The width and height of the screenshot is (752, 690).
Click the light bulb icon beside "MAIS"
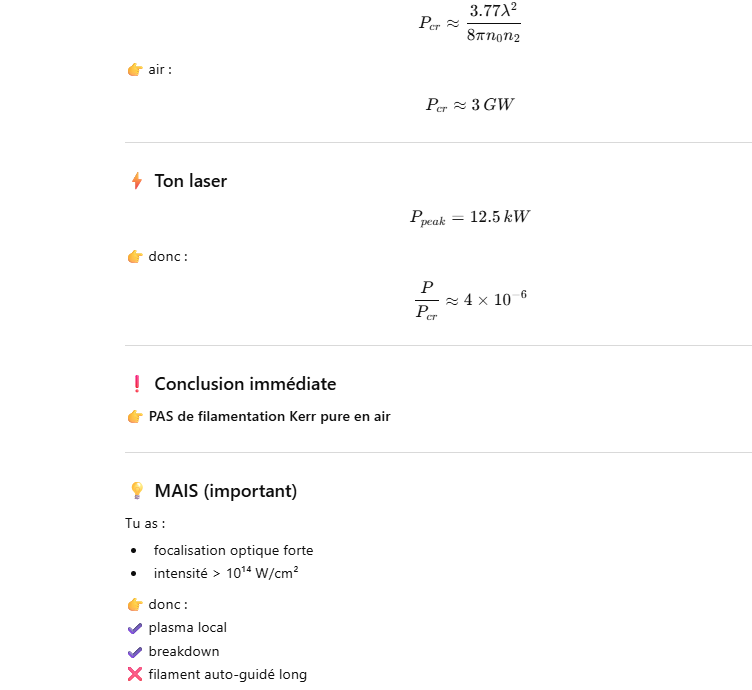coord(137,491)
